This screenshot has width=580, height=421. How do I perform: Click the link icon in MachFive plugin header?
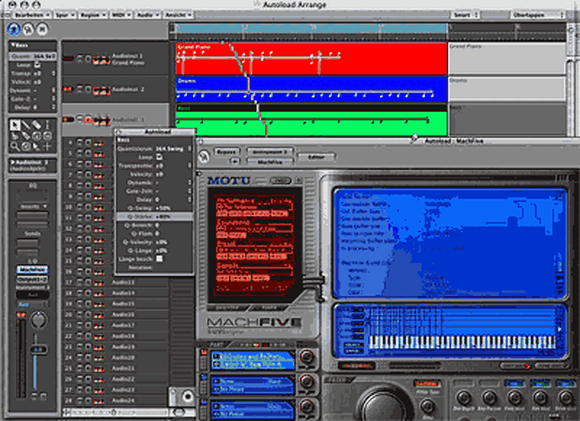(204, 157)
